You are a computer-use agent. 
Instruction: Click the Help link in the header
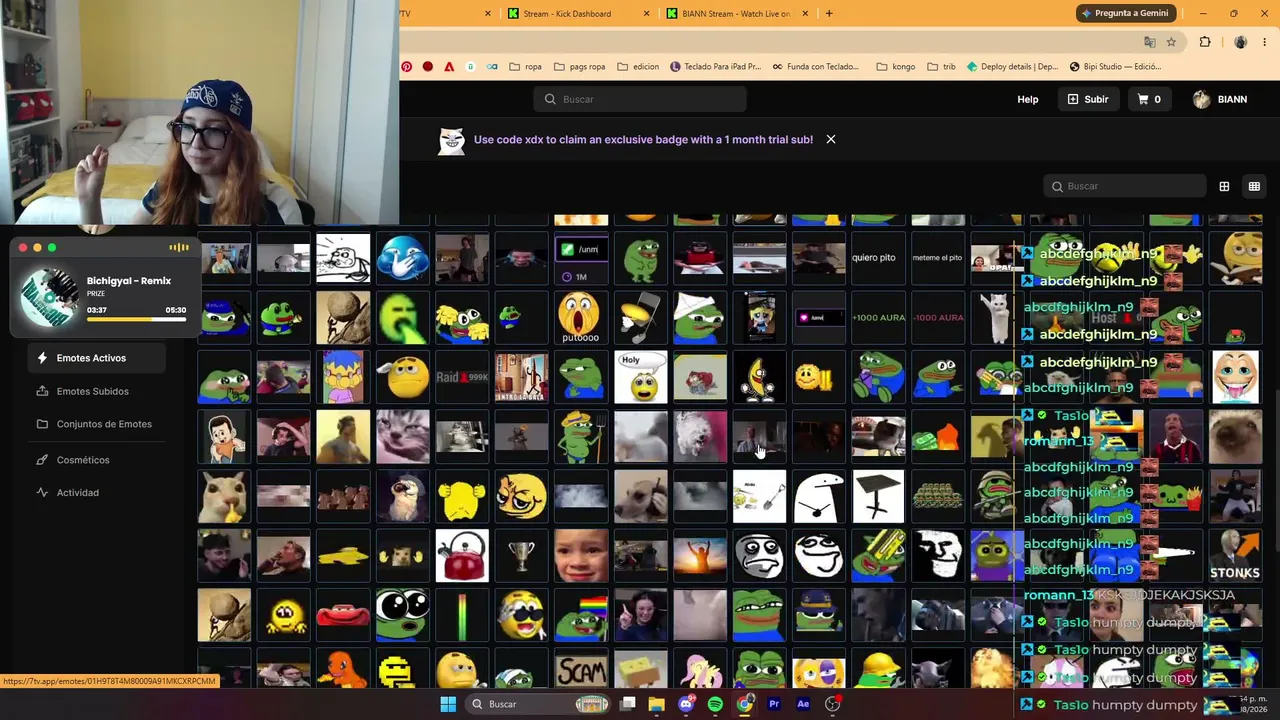pyautogui.click(x=1028, y=99)
